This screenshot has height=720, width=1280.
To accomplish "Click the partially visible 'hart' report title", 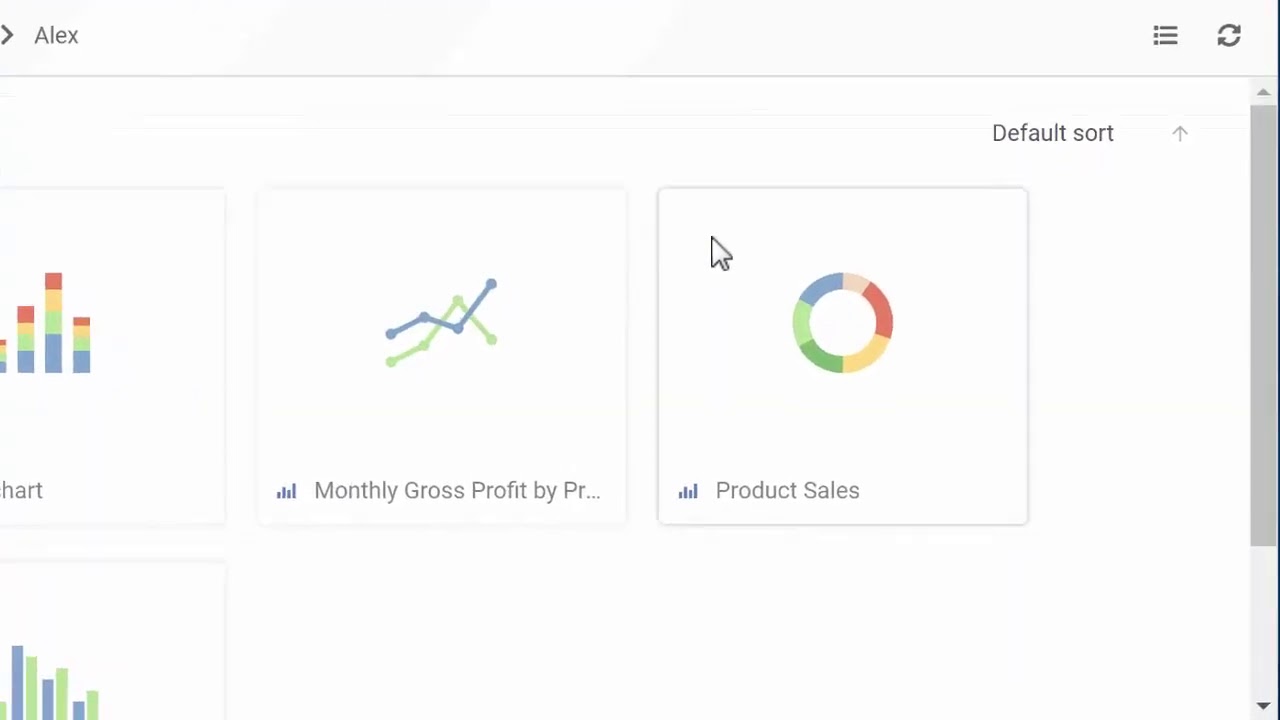I will tap(21, 491).
